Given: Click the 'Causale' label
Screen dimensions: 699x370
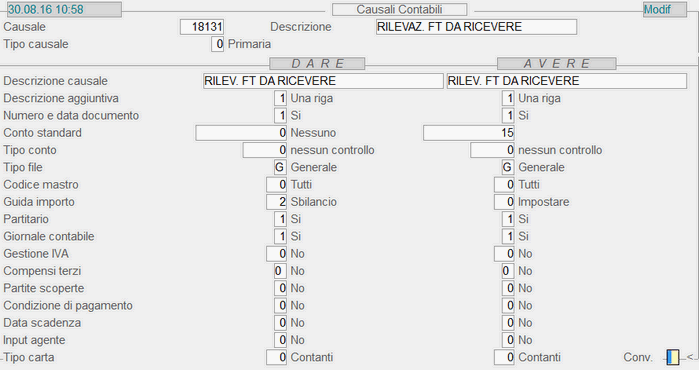Looking at the screenshot, I should coord(24,27).
